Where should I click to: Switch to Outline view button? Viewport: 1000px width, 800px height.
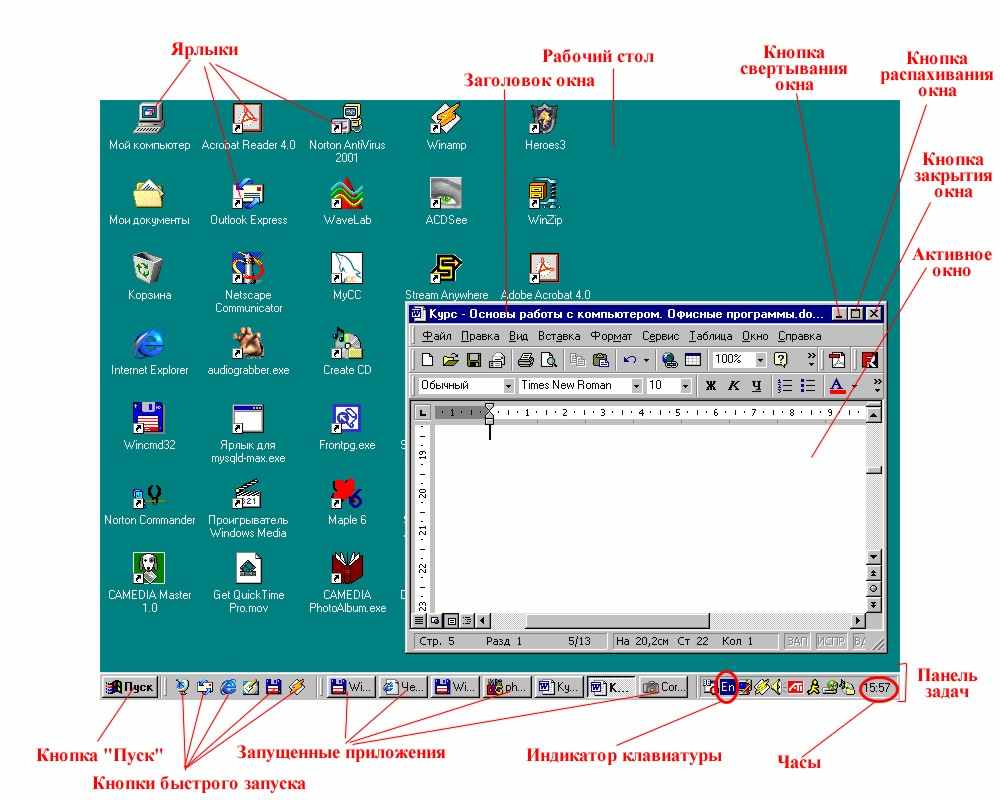[x=467, y=620]
